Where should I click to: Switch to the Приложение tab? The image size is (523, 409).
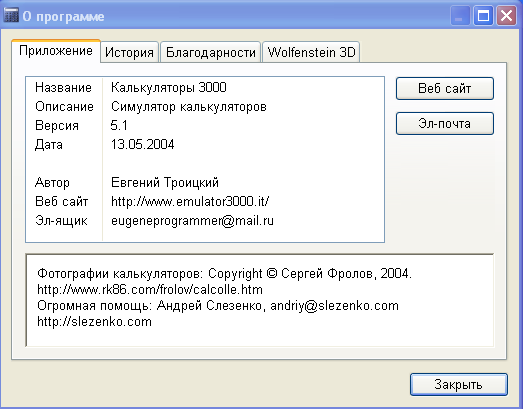click(x=56, y=51)
